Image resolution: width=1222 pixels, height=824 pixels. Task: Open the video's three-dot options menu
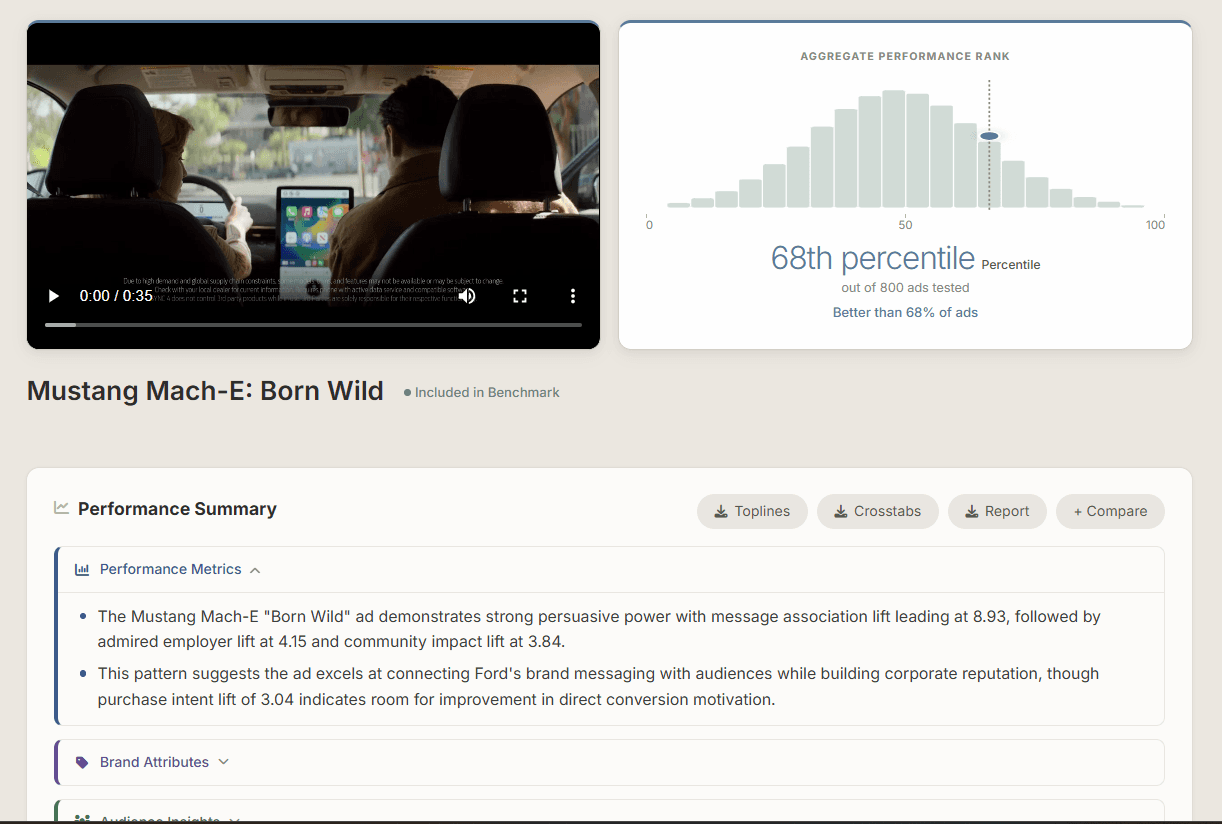click(573, 296)
